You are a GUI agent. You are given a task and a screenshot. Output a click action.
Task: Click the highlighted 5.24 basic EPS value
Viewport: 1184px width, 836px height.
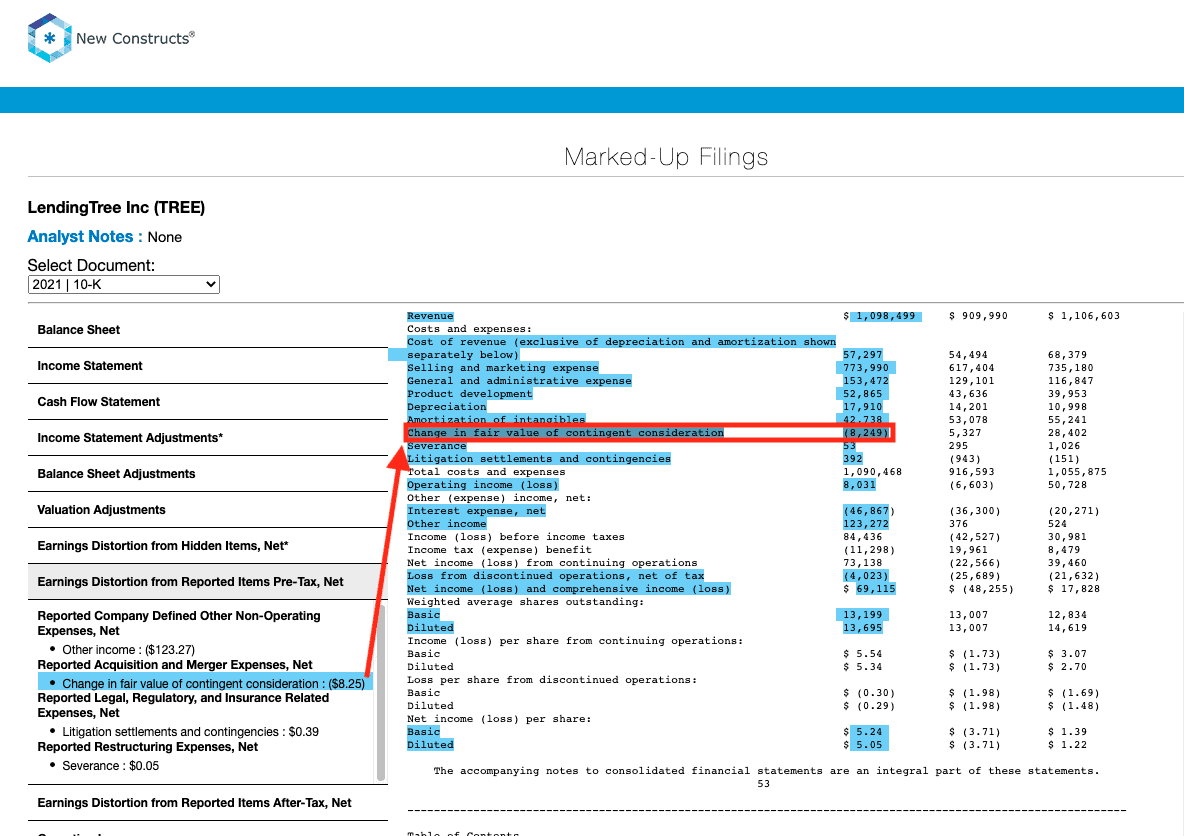[x=869, y=731]
